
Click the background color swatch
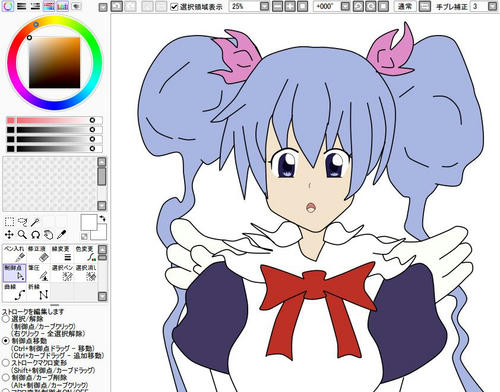coord(100,233)
